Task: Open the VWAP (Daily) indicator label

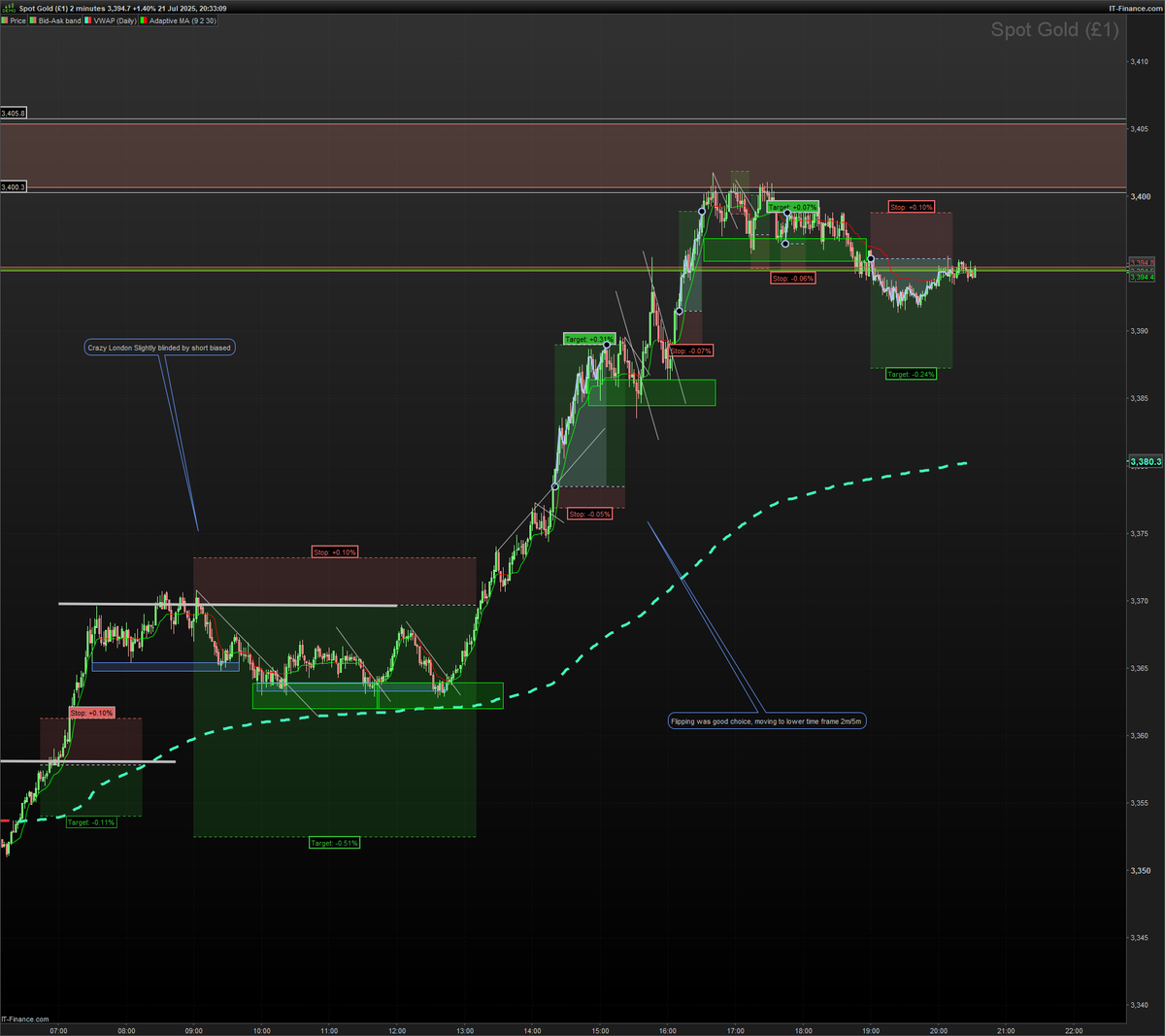Action: pos(115,20)
